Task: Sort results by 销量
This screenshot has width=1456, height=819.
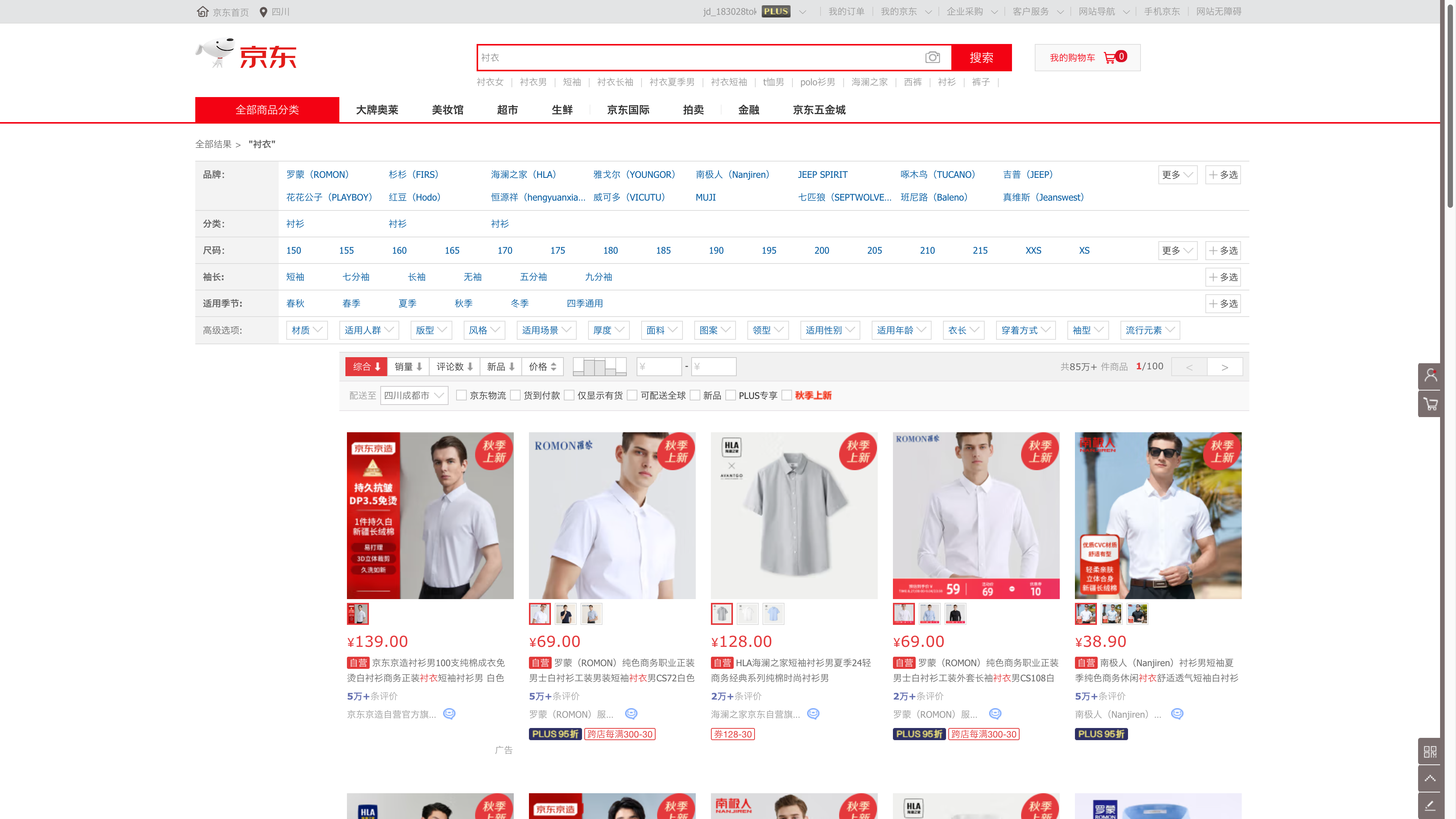Action: click(408, 367)
